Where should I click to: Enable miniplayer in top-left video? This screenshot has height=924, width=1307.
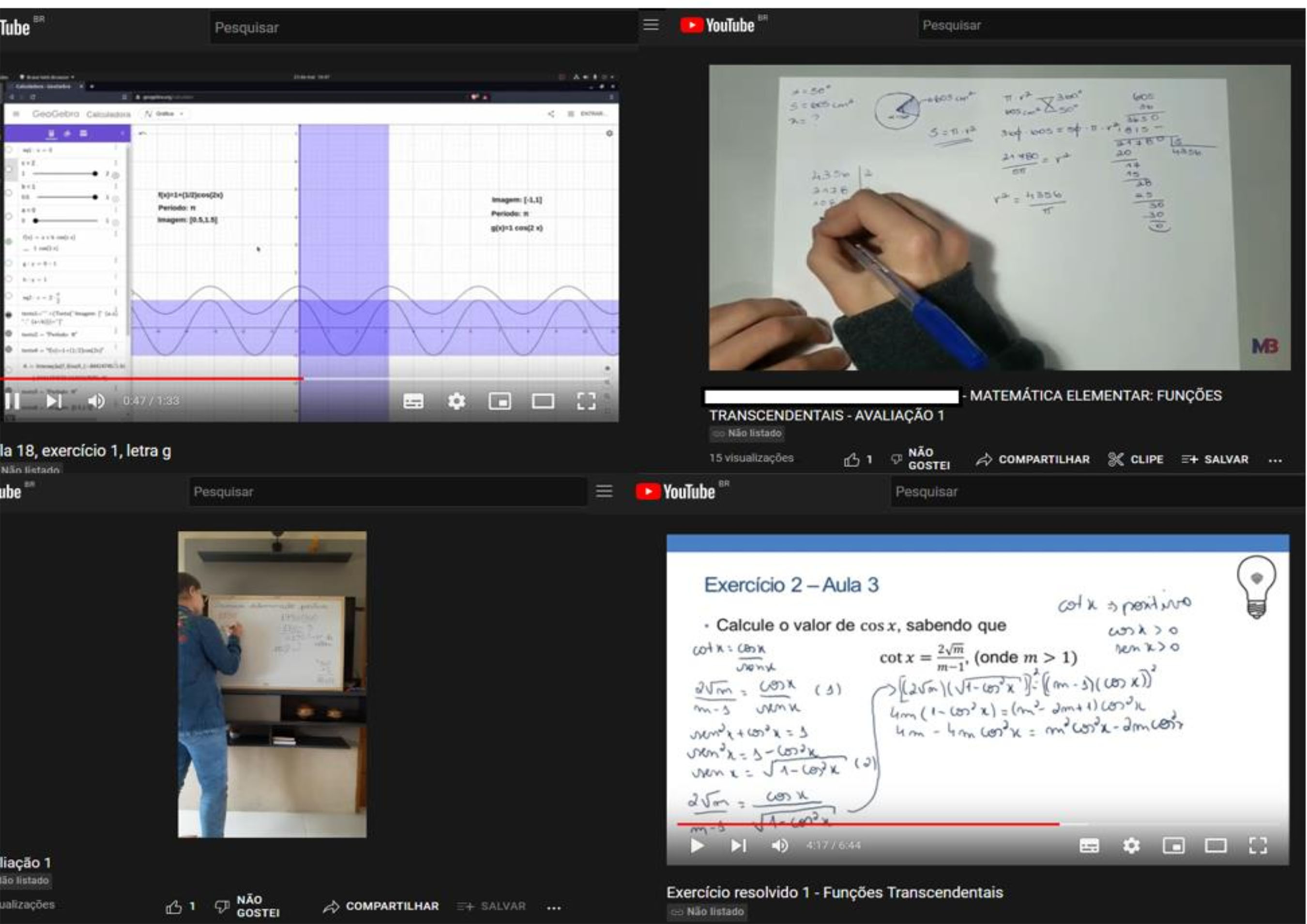[499, 401]
